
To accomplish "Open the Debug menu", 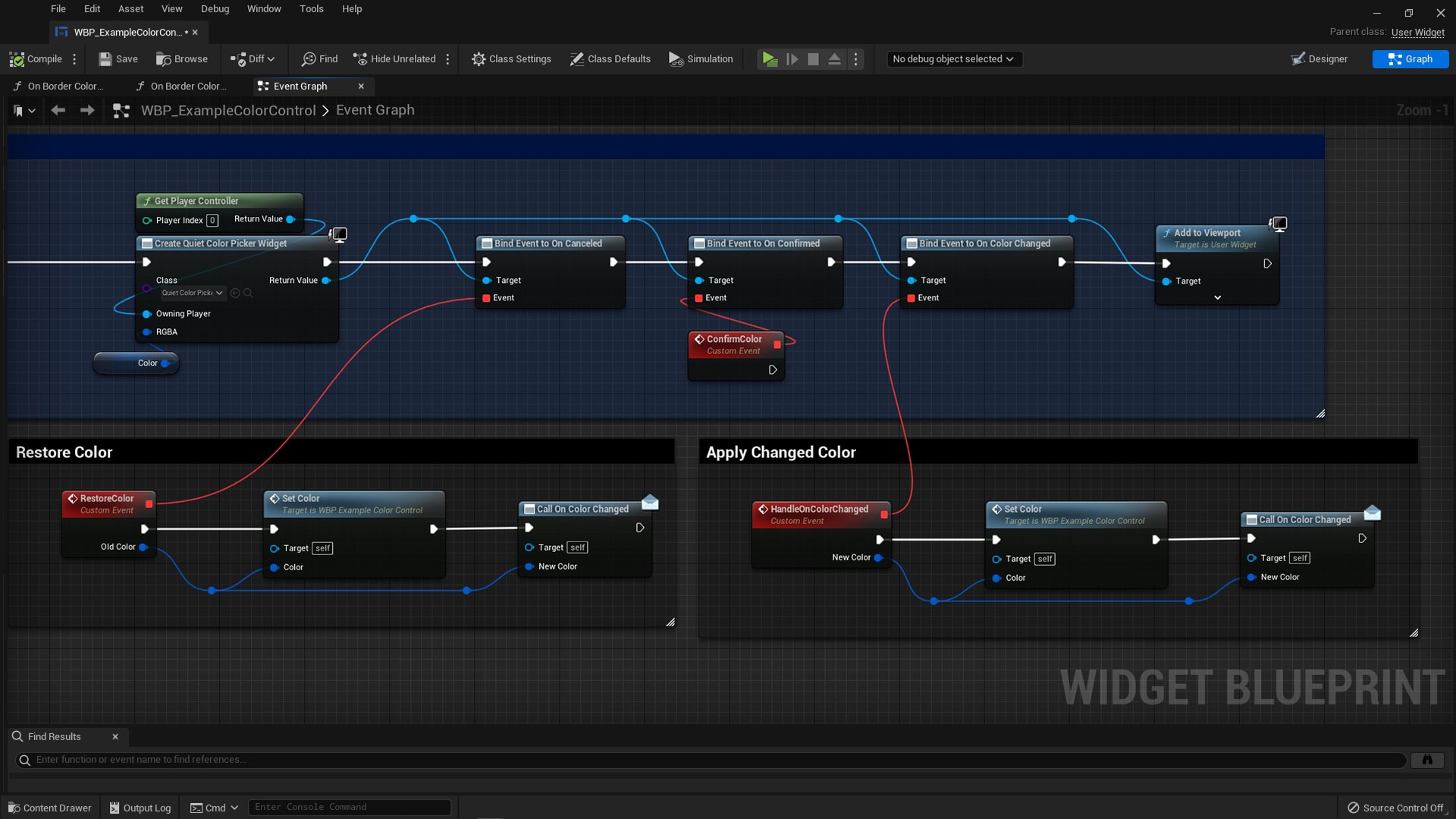I will point(215,8).
